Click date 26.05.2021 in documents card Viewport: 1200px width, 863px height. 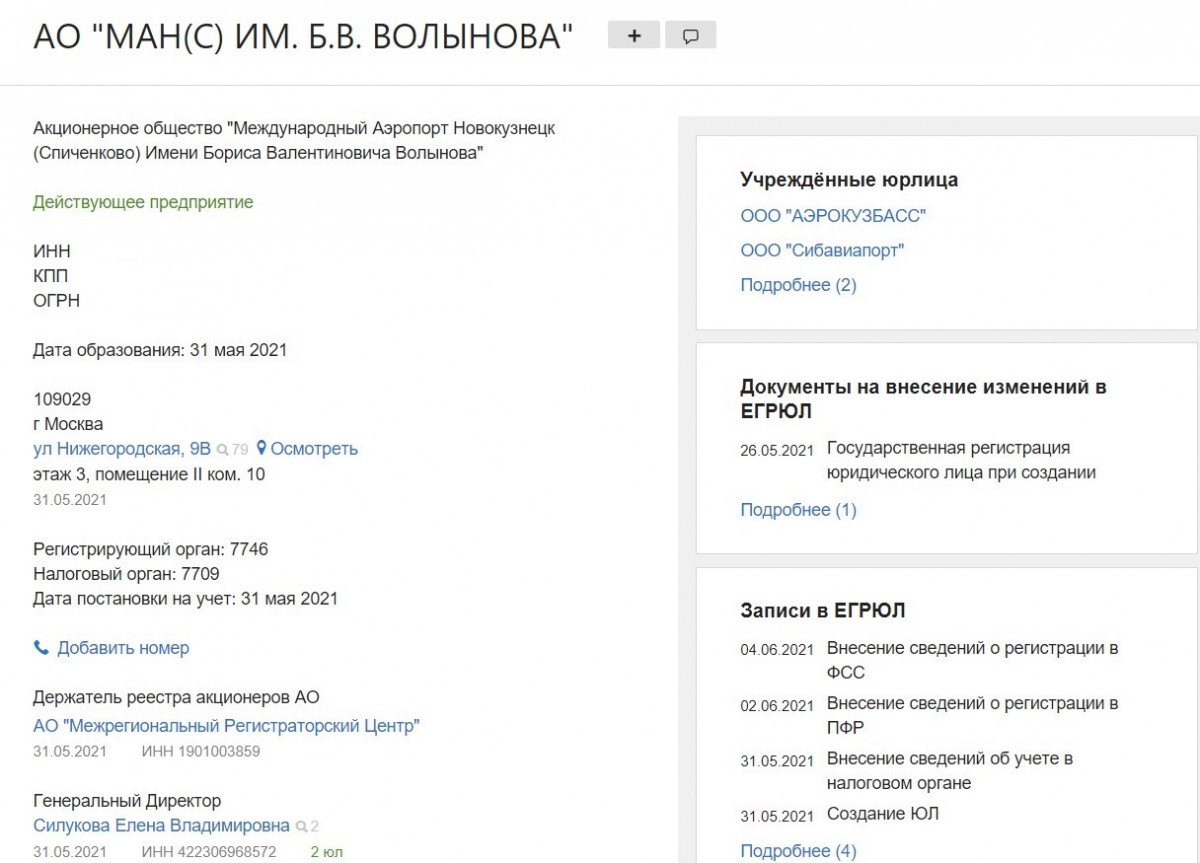[x=777, y=450]
